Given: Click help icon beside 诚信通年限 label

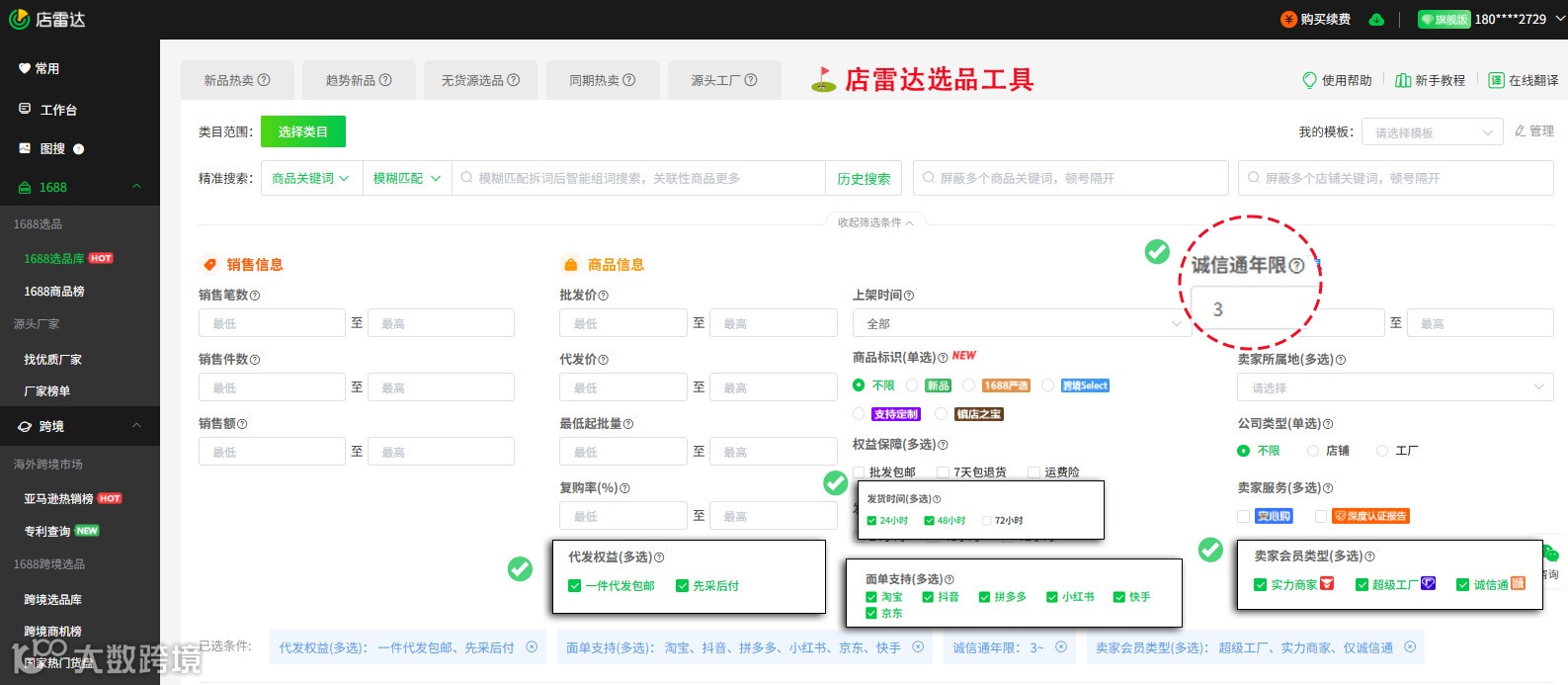Looking at the screenshot, I should click(1296, 265).
